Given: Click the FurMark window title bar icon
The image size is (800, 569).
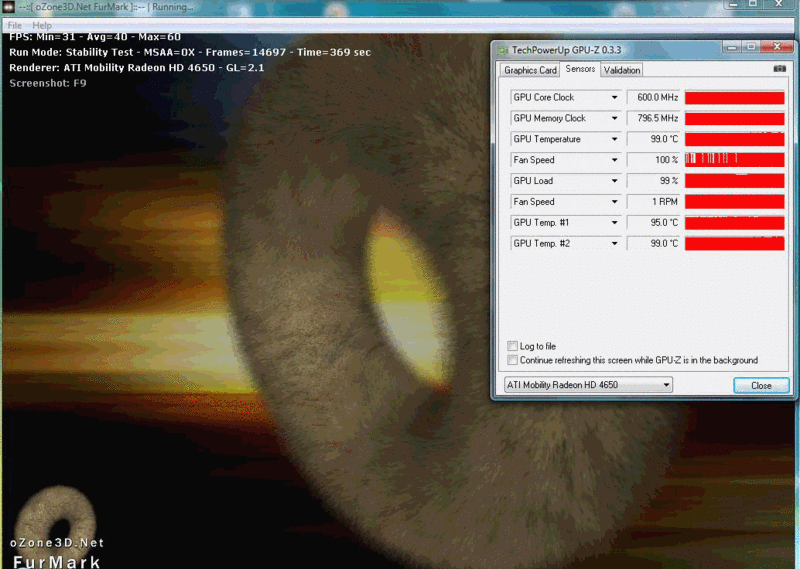Looking at the screenshot, I should point(9,7).
